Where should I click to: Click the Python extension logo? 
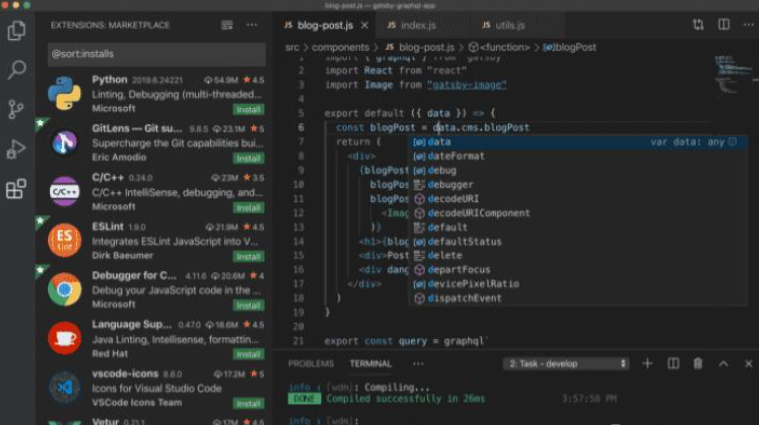(x=64, y=93)
